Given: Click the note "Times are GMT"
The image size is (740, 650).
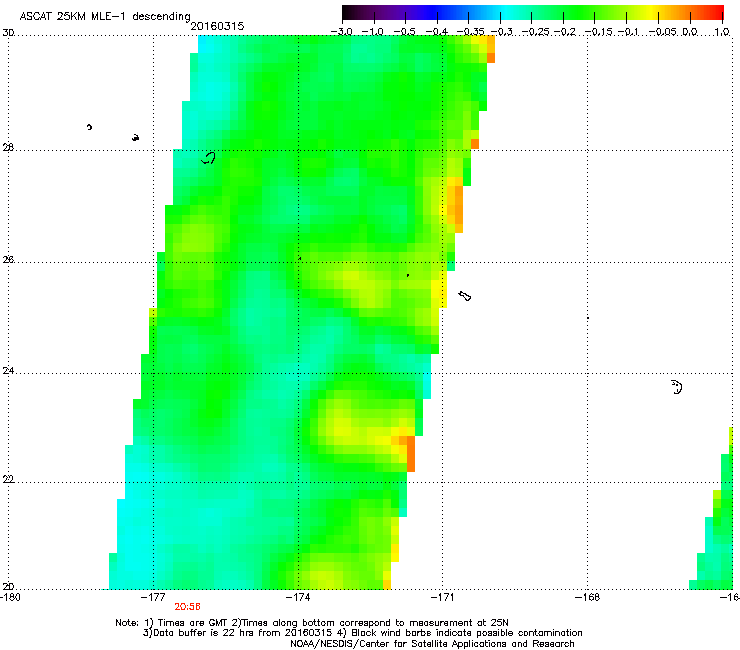Looking at the screenshot, I should click(191, 623).
